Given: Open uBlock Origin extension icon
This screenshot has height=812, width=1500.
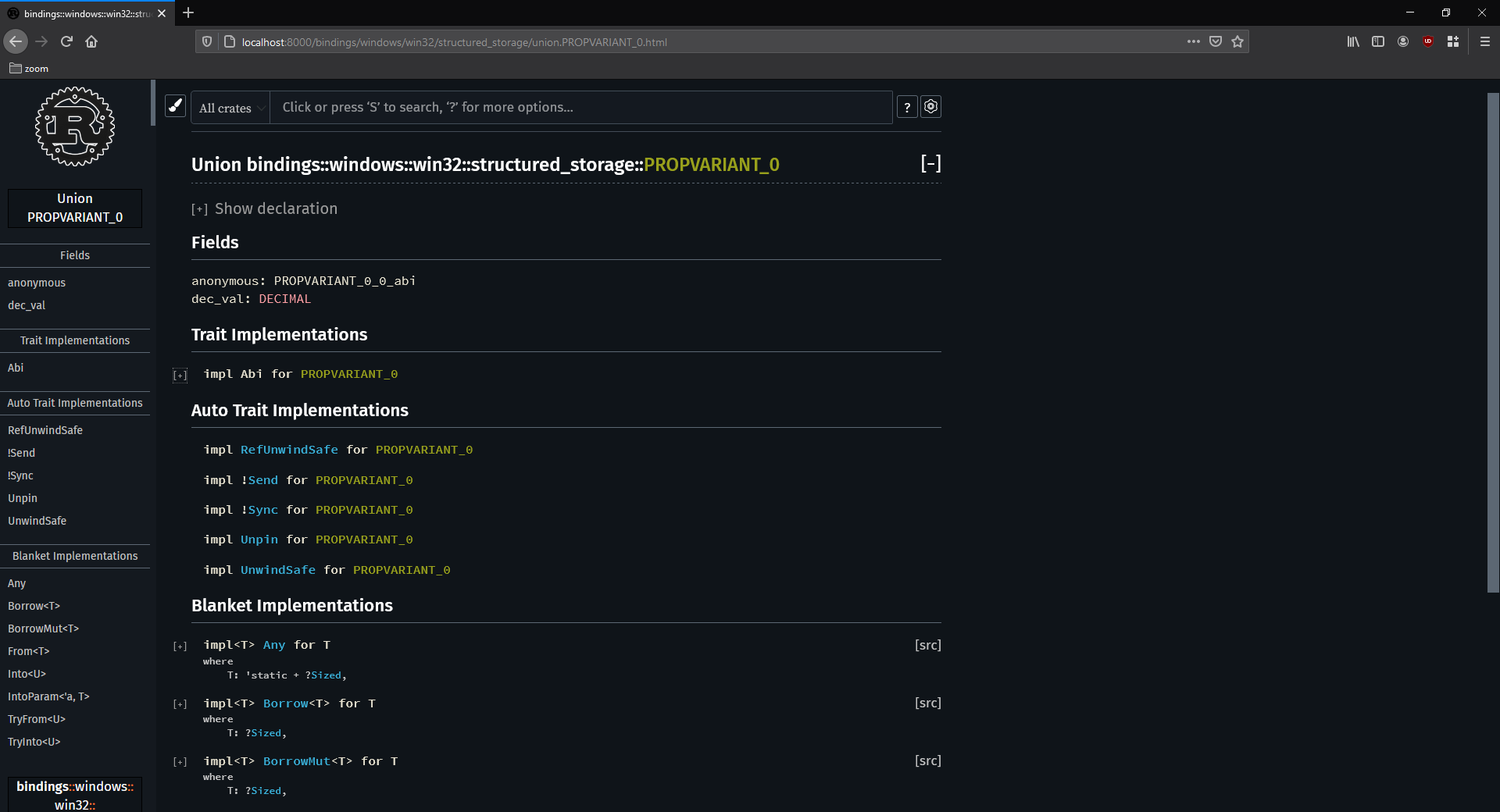Looking at the screenshot, I should pyautogui.click(x=1428, y=41).
